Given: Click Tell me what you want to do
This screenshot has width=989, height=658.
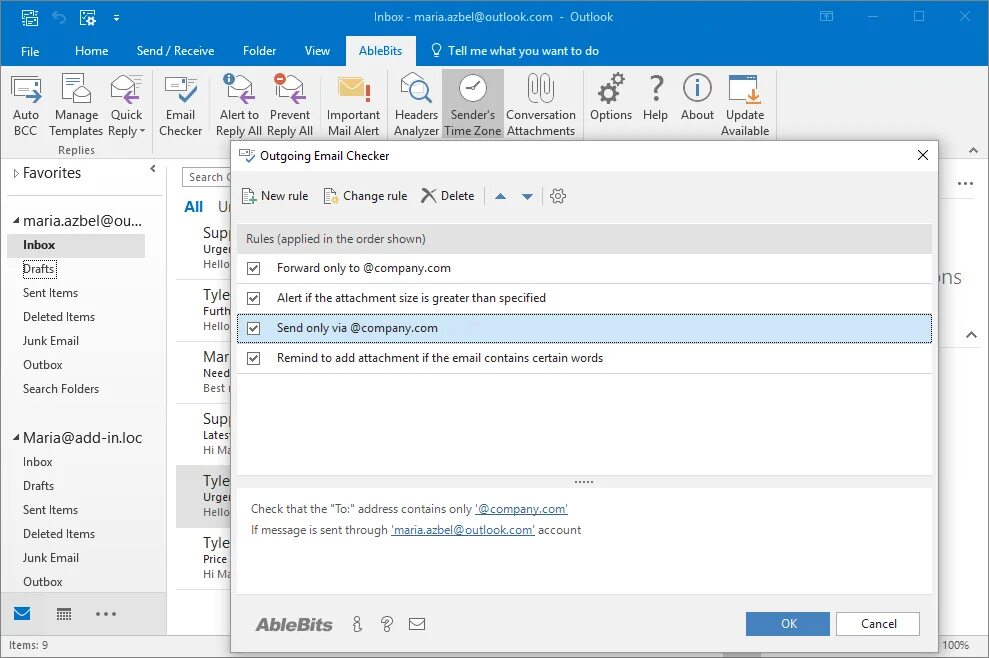Looking at the screenshot, I should pos(515,51).
